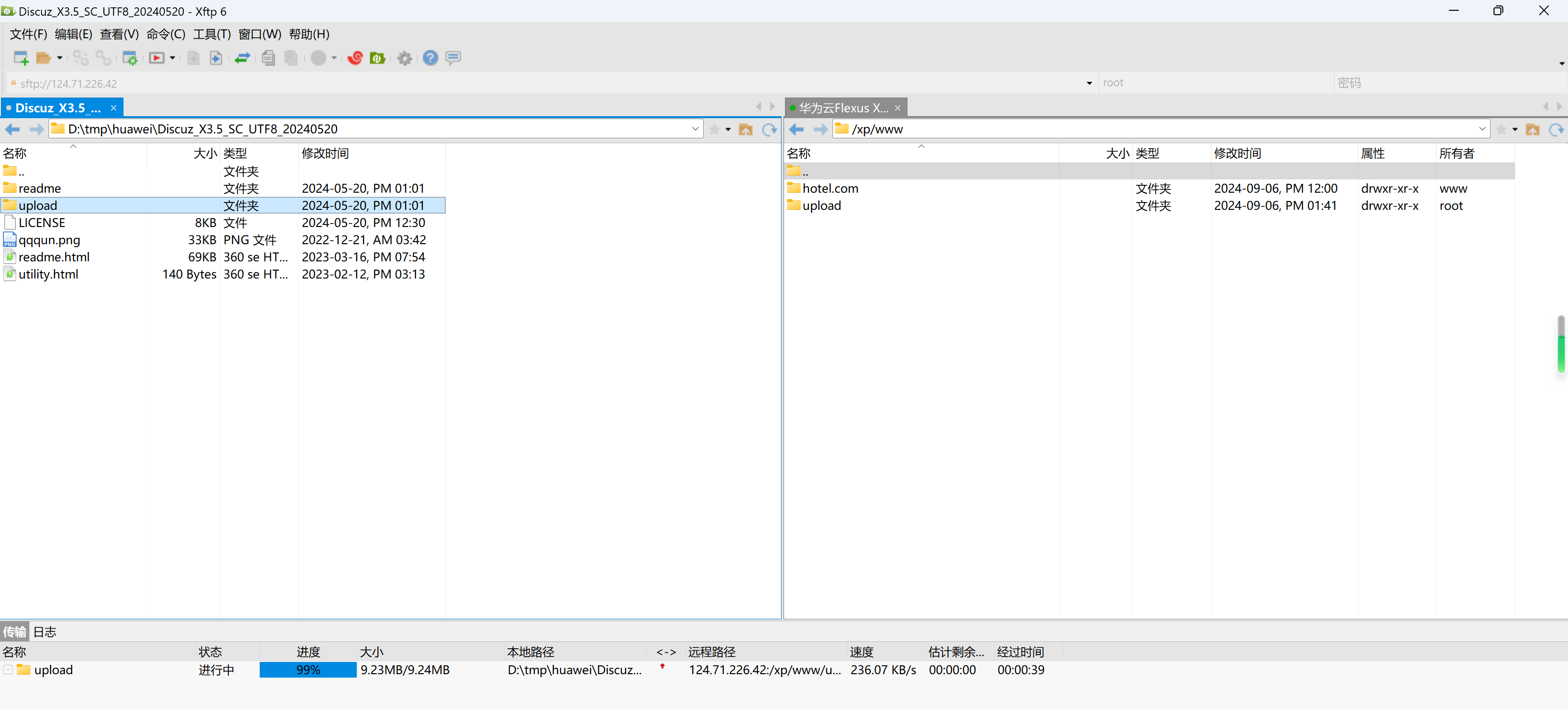
Task: Click the Paste toolbar icon
Action: [292, 58]
